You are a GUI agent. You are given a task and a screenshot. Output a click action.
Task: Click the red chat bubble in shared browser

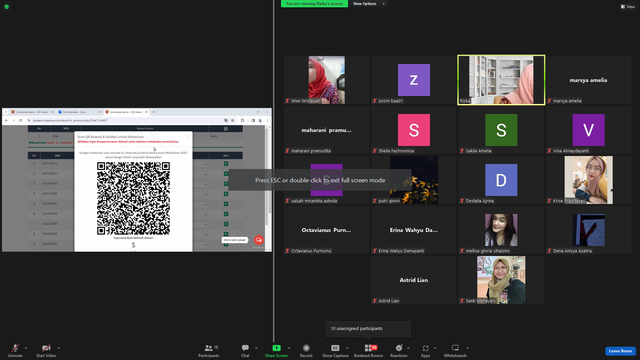tap(258, 240)
